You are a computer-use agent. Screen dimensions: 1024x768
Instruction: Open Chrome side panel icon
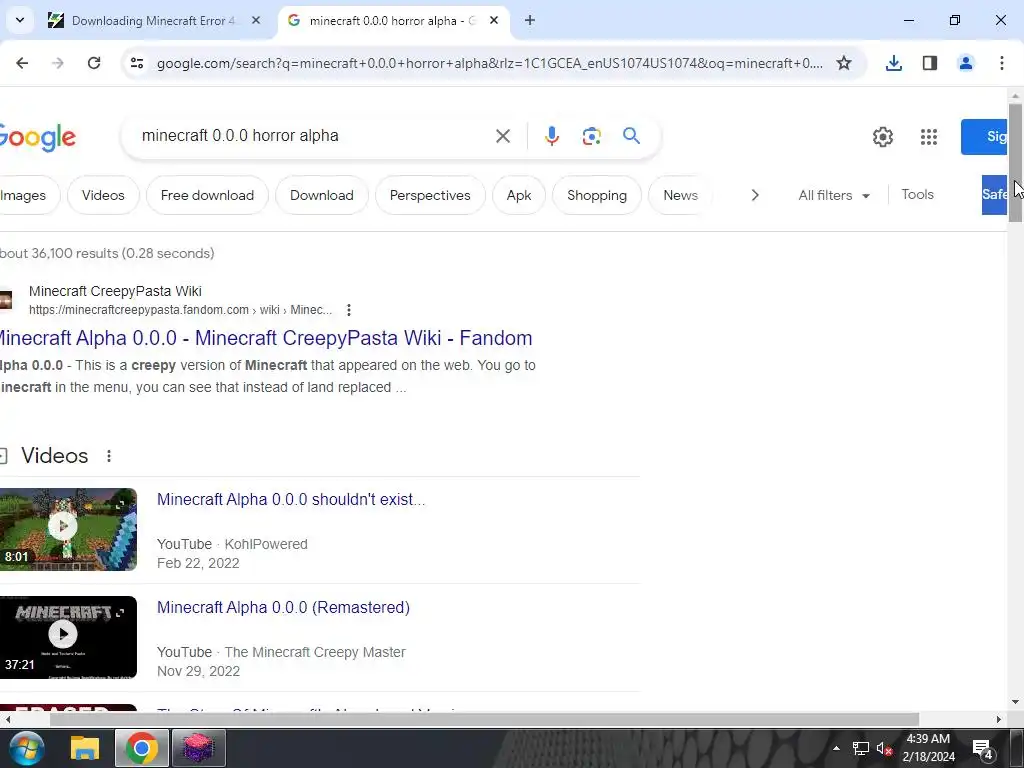tap(929, 63)
